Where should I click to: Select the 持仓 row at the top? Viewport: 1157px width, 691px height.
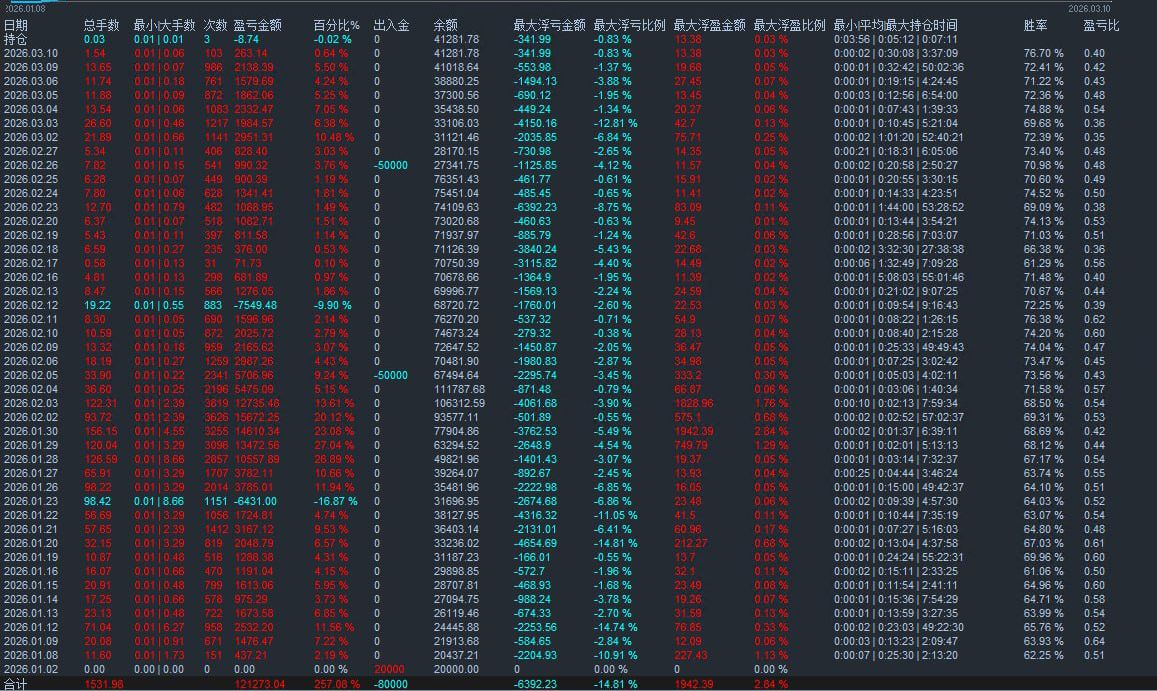pyautogui.click(x=18, y=38)
